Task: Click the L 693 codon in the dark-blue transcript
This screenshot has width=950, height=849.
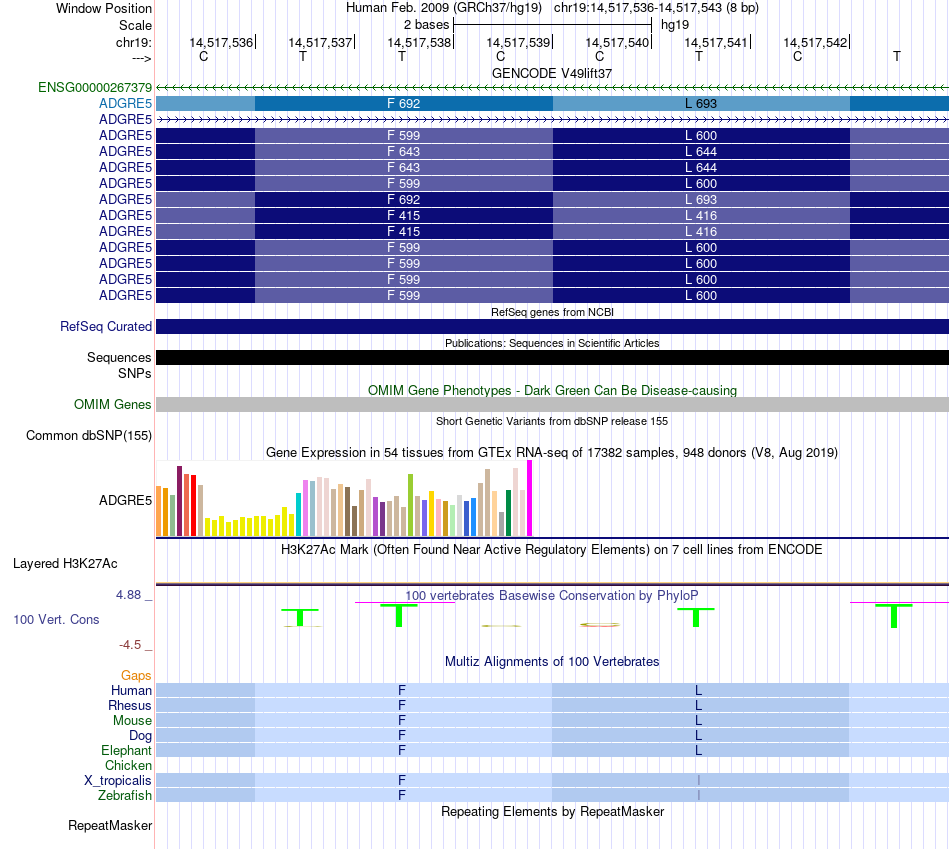Action: click(x=701, y=199)
